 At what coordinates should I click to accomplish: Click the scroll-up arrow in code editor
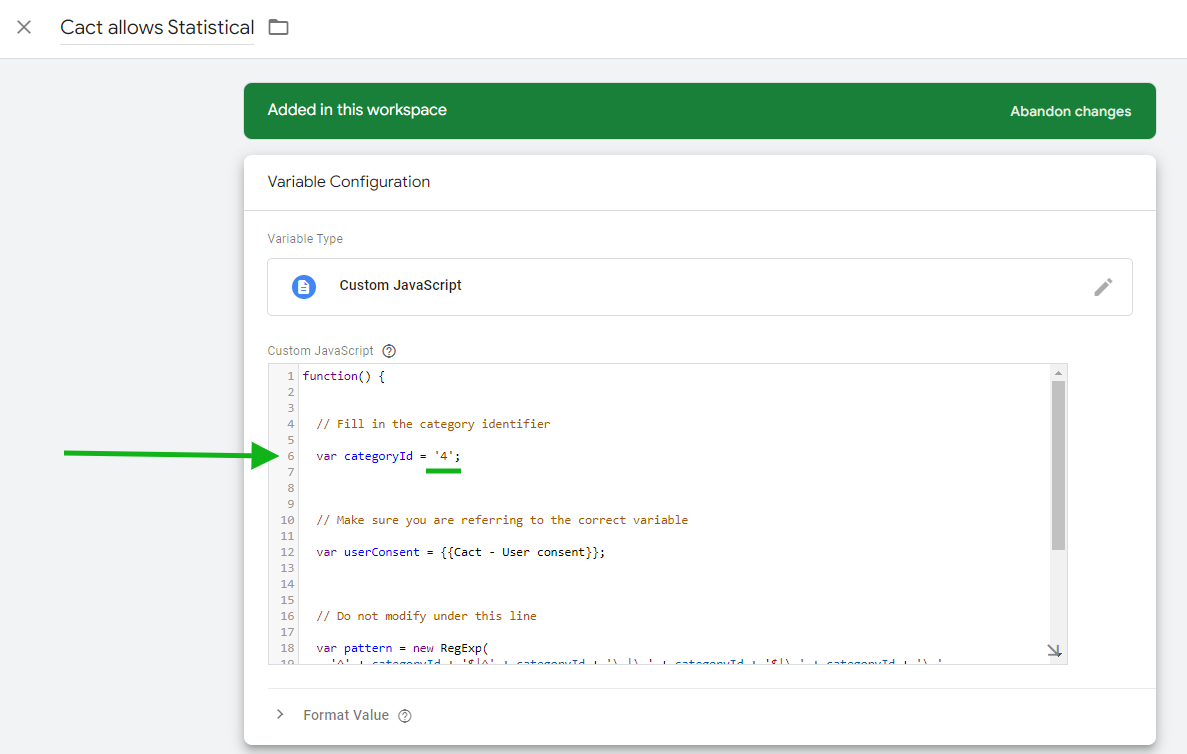tap(1058, 373)
